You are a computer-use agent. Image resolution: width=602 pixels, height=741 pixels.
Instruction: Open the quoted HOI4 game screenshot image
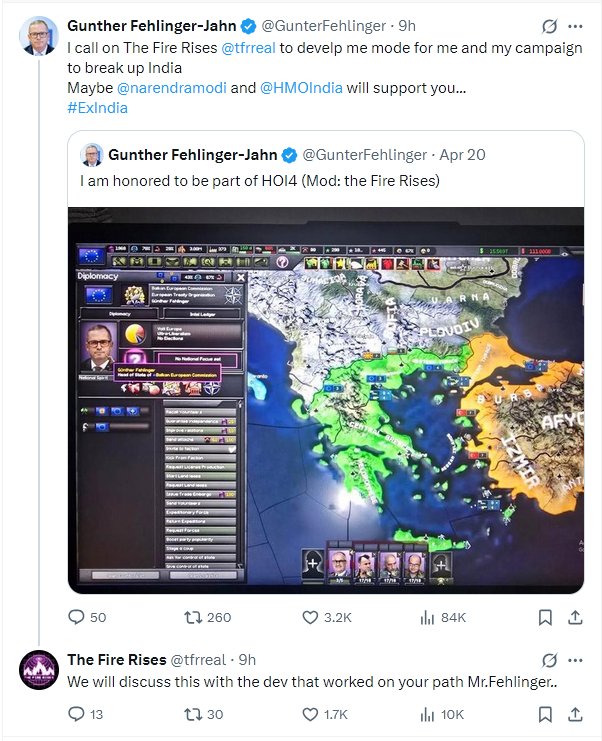pos(326,400)
